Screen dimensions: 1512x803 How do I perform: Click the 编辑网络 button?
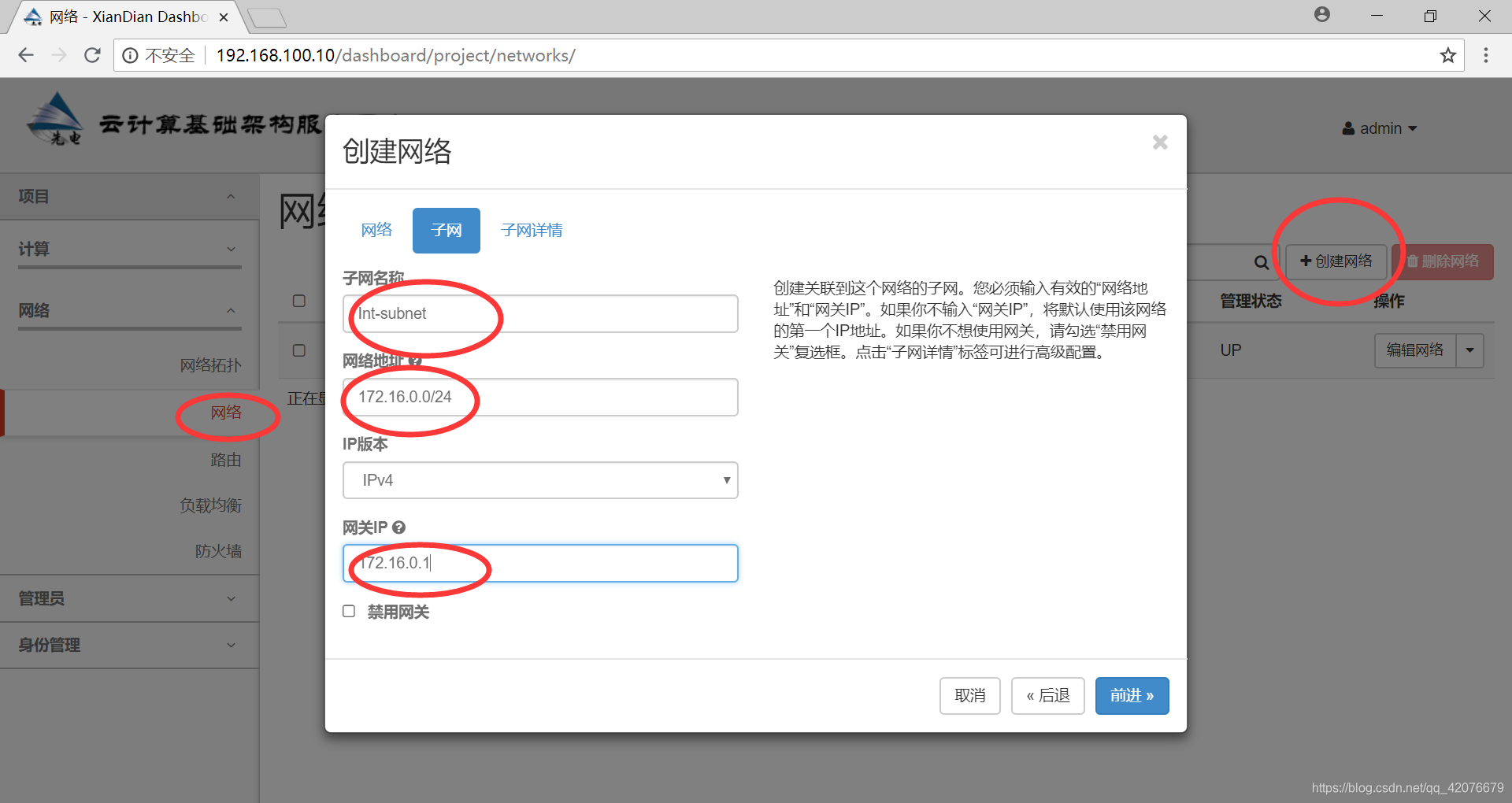pyautogui.click(x=1415, y=350)
